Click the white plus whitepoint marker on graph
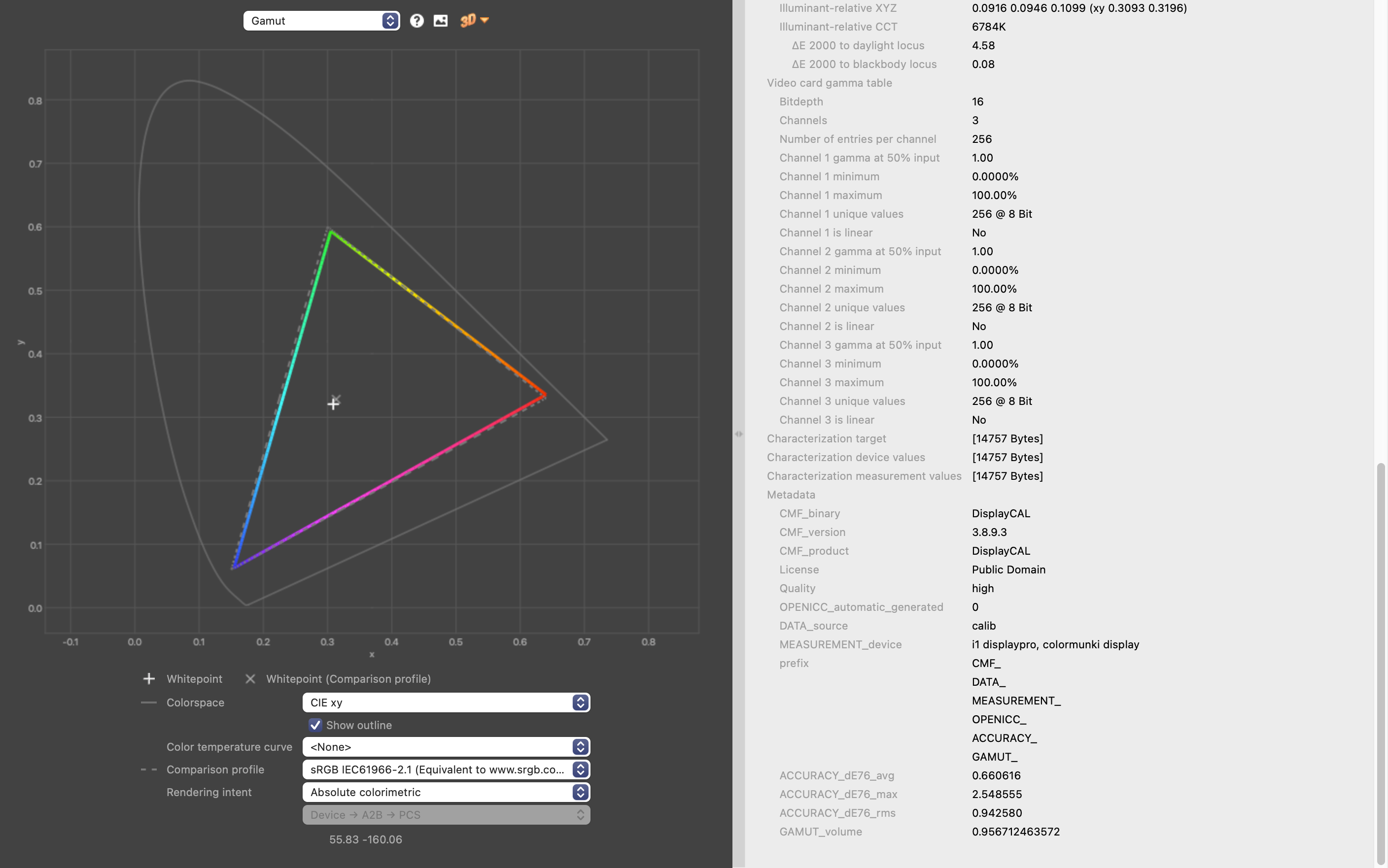This screenshot has width=1388, height=868. [333, 404]
